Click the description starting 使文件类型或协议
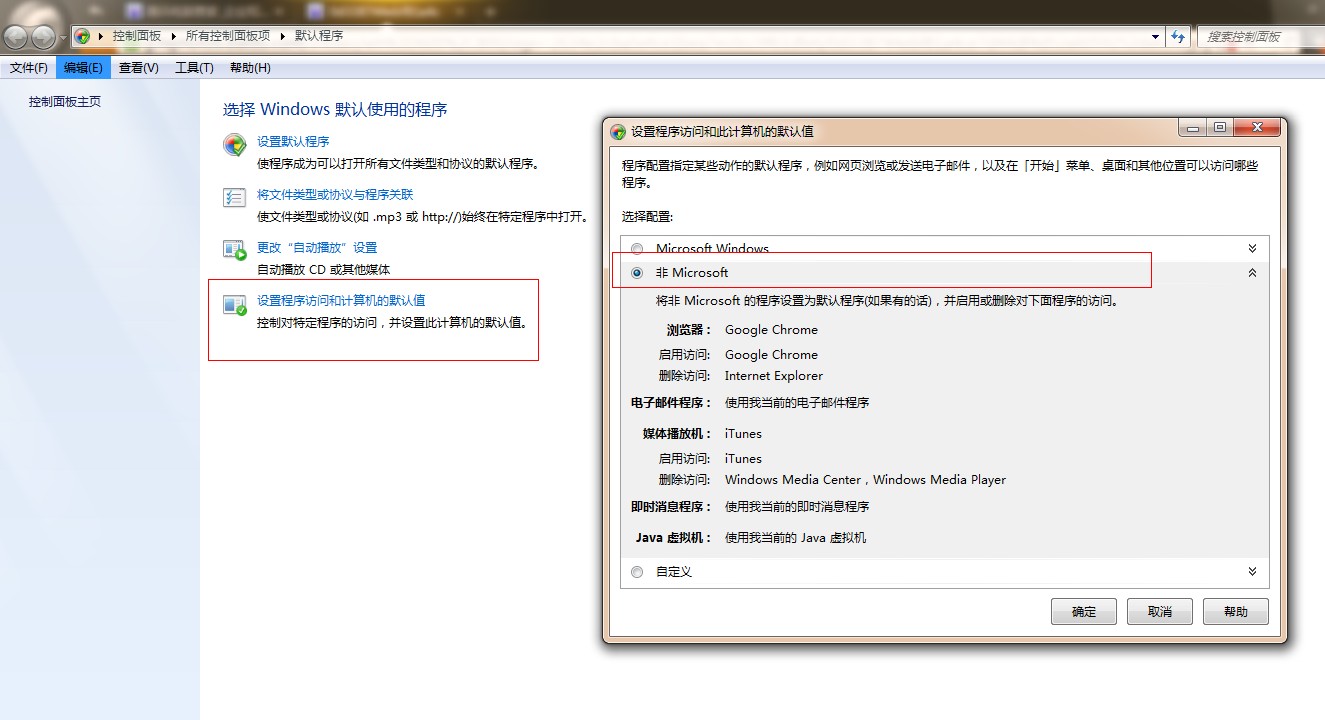Screen dimensions: 1325x720 (422, 217)
